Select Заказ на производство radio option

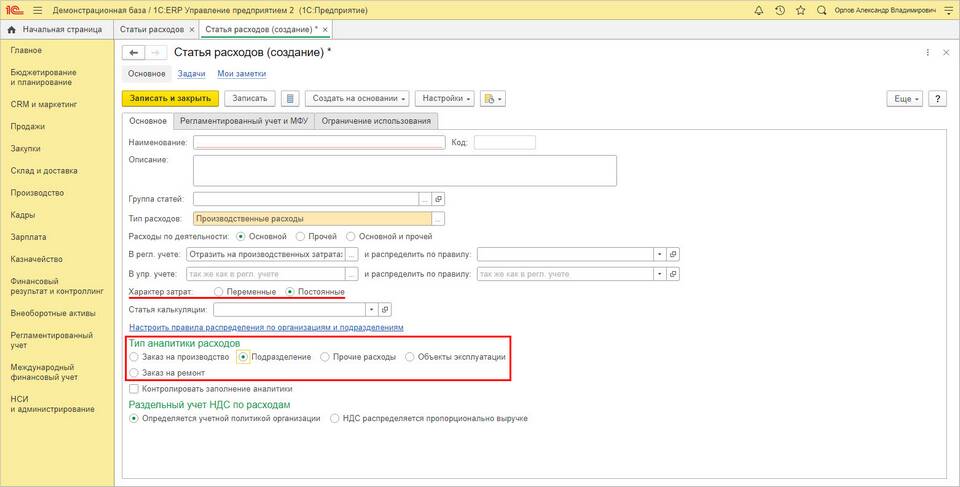(x=135, y=357)
